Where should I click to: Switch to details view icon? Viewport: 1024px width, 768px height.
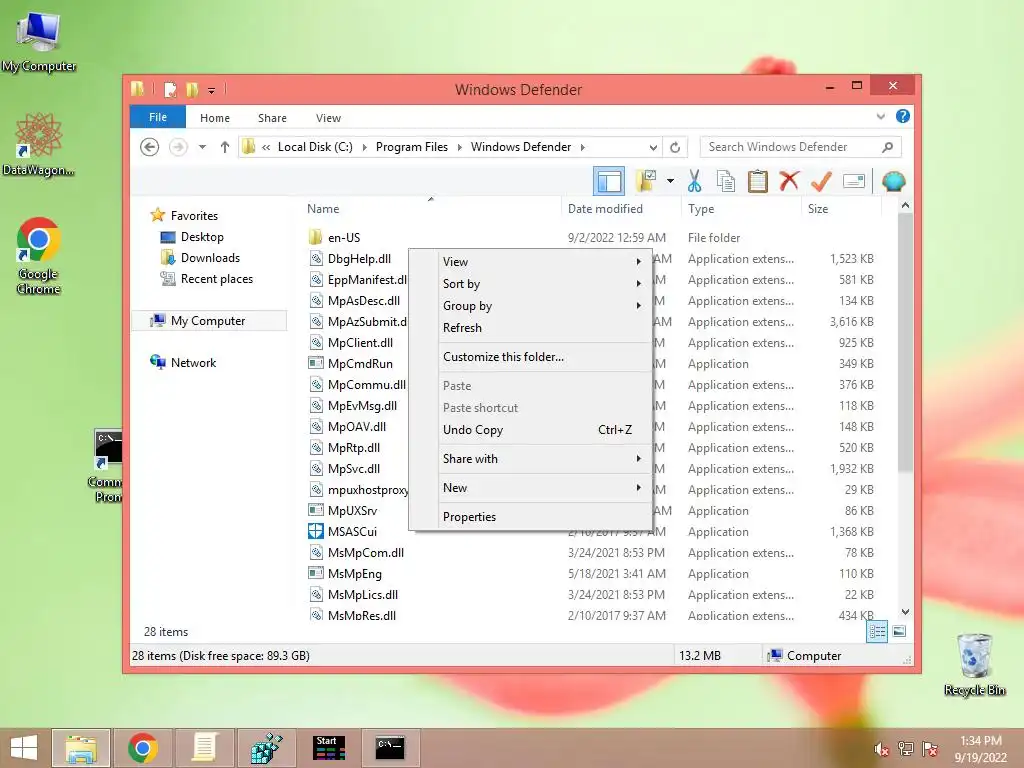877,632
